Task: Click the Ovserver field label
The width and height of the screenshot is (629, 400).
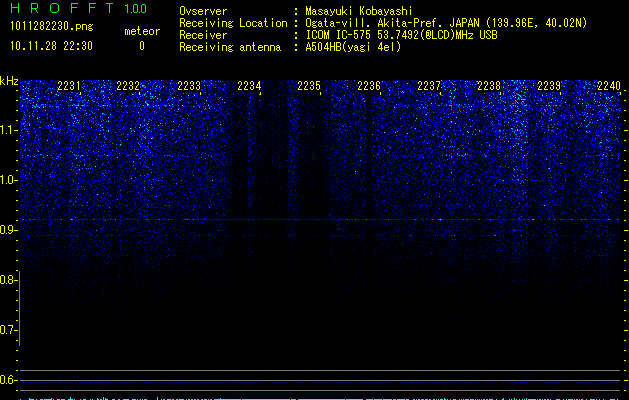Action: (x=203, y=11)
